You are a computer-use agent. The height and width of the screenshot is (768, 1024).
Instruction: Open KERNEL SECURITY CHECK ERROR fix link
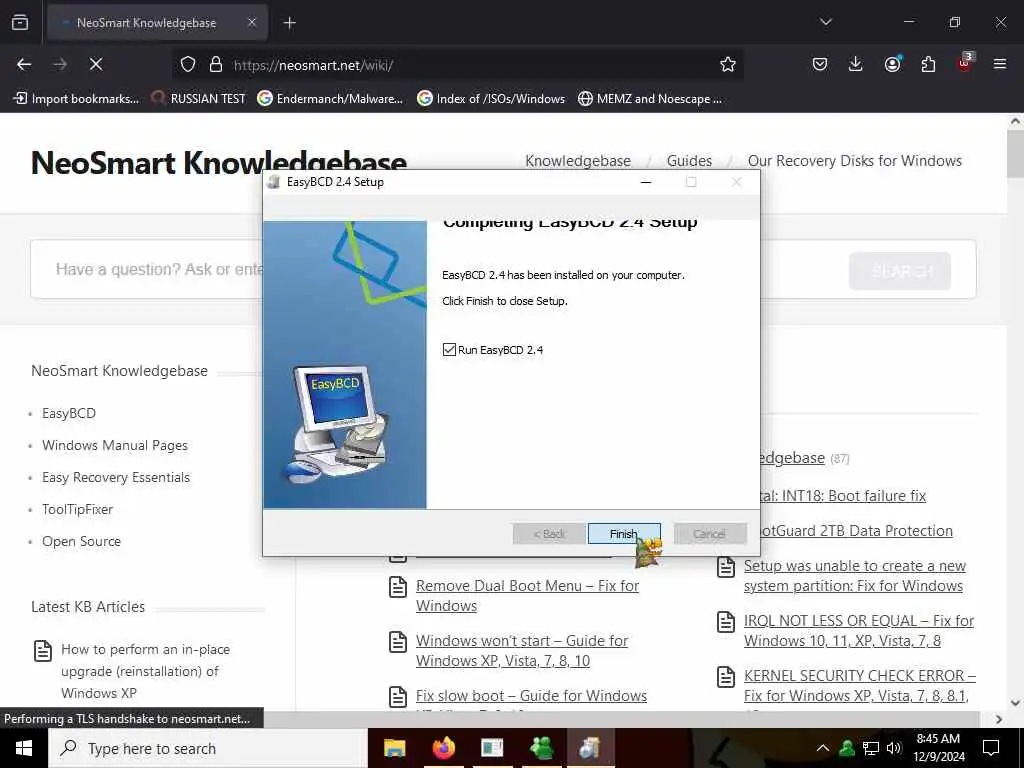coord(859,686)
